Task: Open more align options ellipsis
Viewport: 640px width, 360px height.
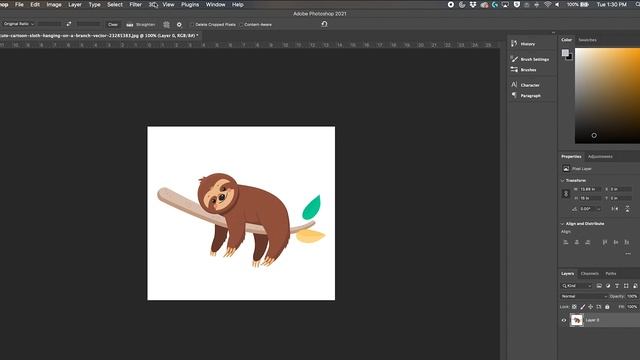Action: (628, 253)
